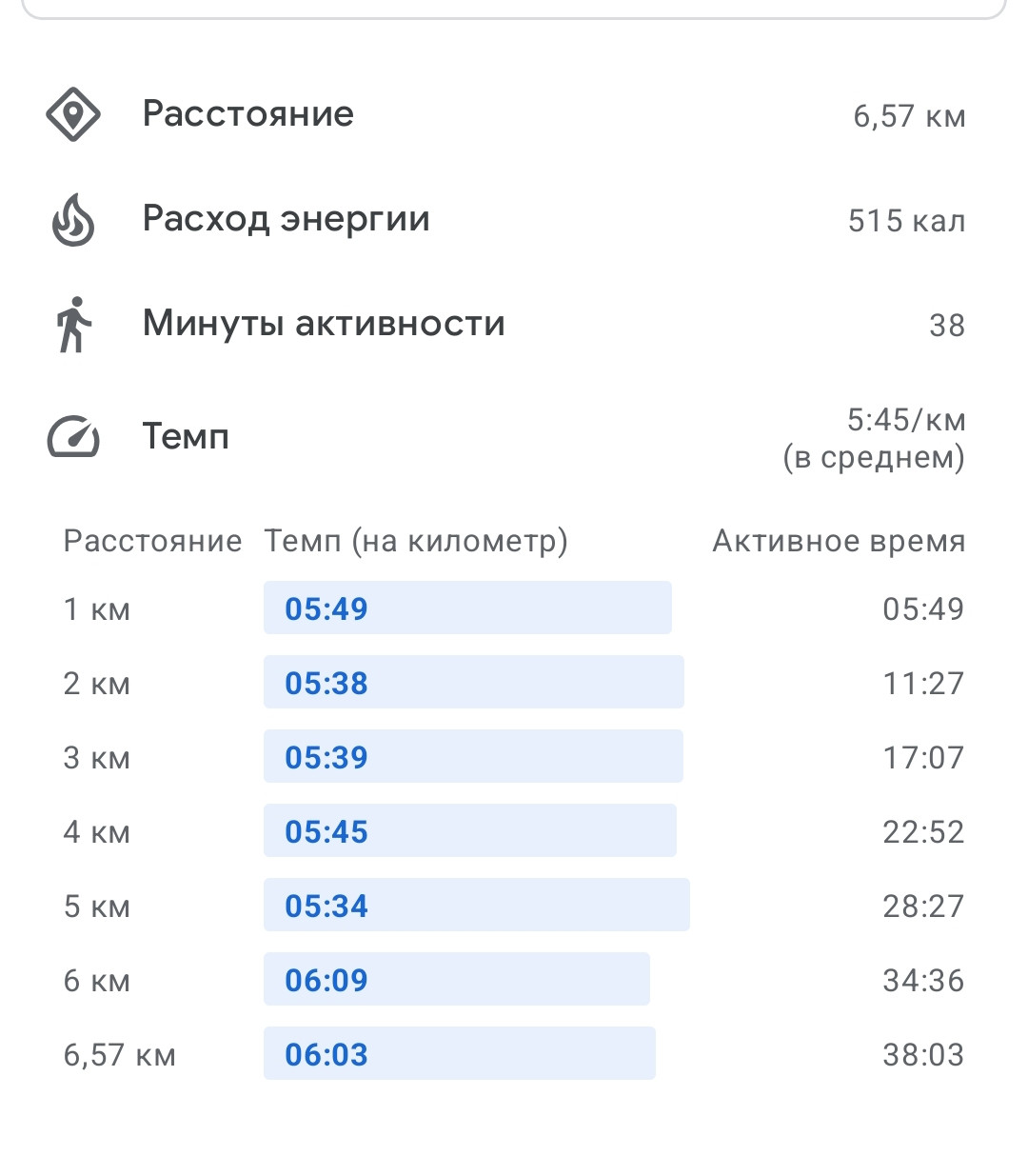Tap the energy flame icon
This screenshot has height=1176, width=1028.
[x=73, y=220]
